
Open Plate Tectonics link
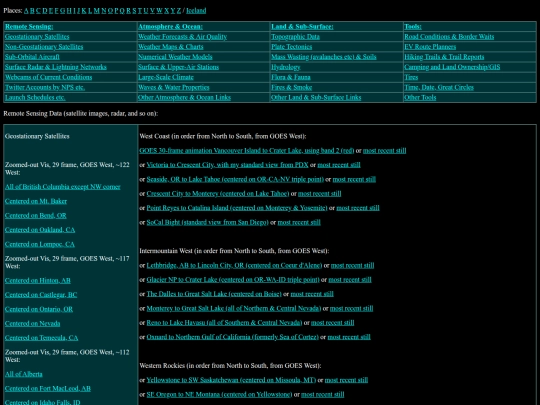(291, 46)
